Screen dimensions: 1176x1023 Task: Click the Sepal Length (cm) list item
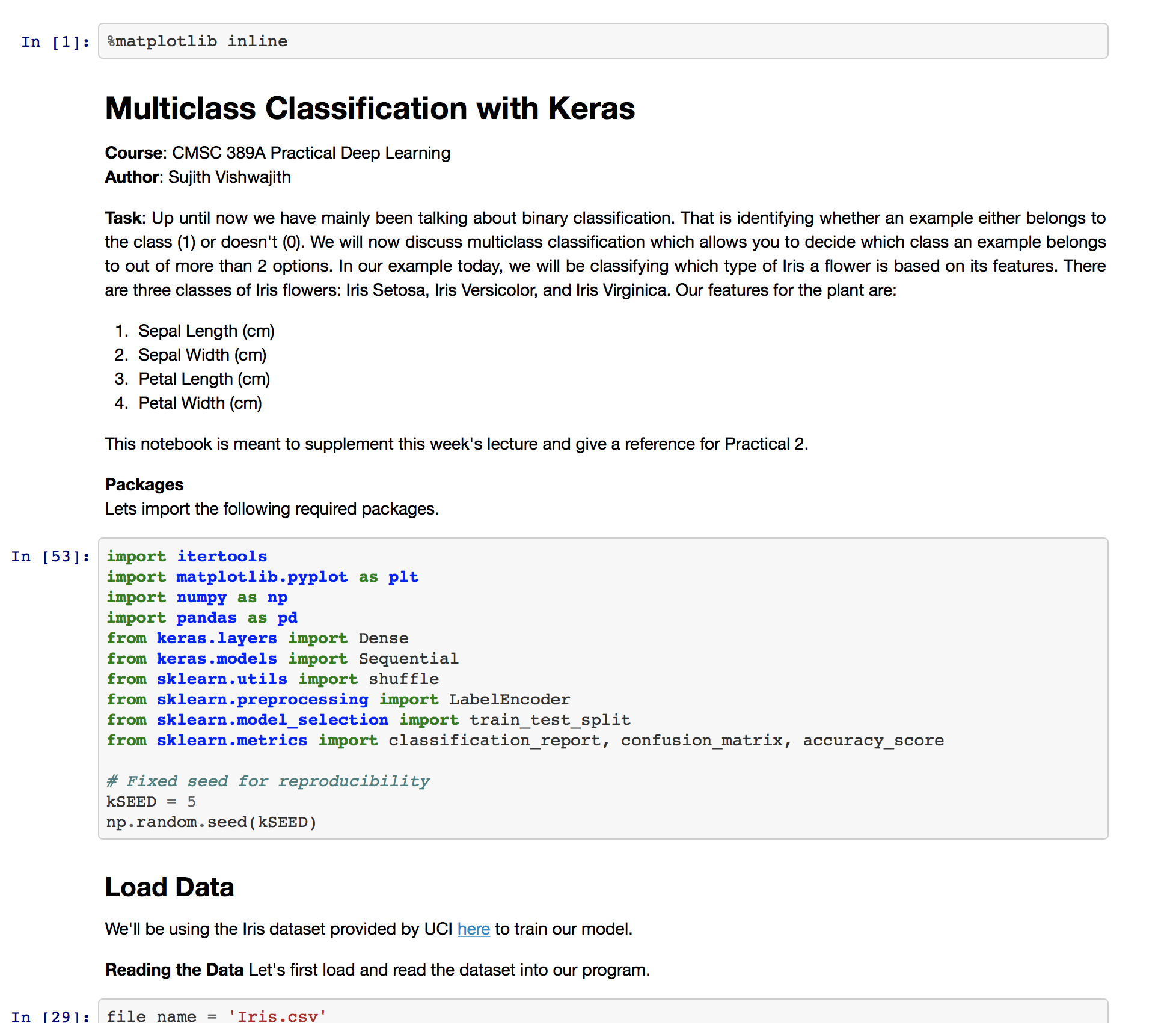206,331
